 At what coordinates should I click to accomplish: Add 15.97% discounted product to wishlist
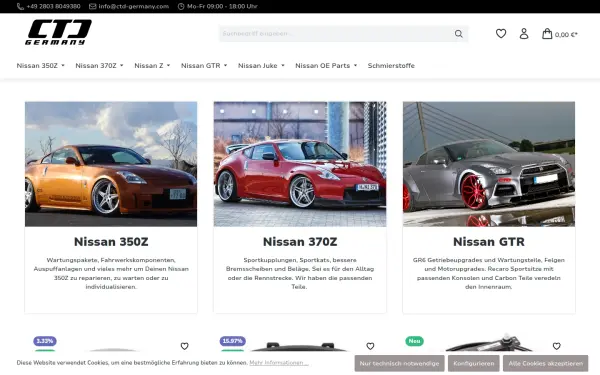coord(370,346)
